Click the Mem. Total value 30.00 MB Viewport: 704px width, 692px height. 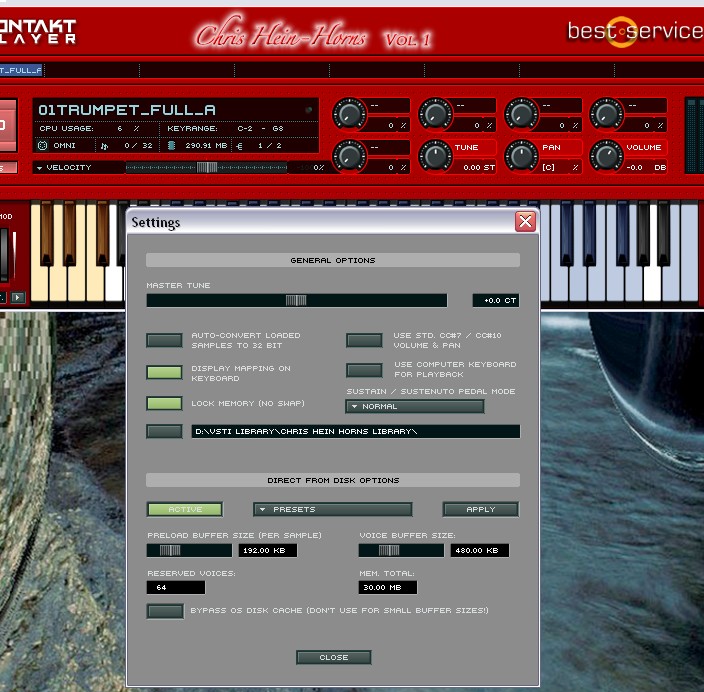coord(388,587)
